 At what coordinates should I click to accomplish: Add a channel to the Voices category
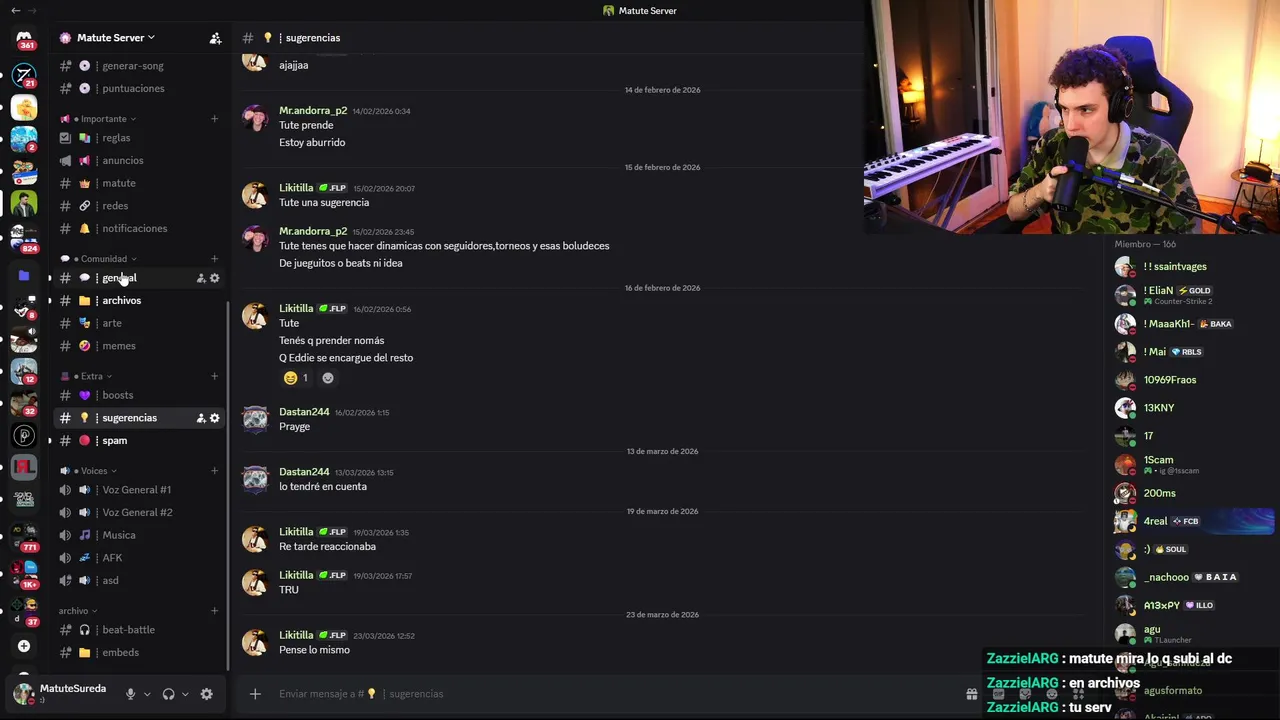tap(214, 471)
